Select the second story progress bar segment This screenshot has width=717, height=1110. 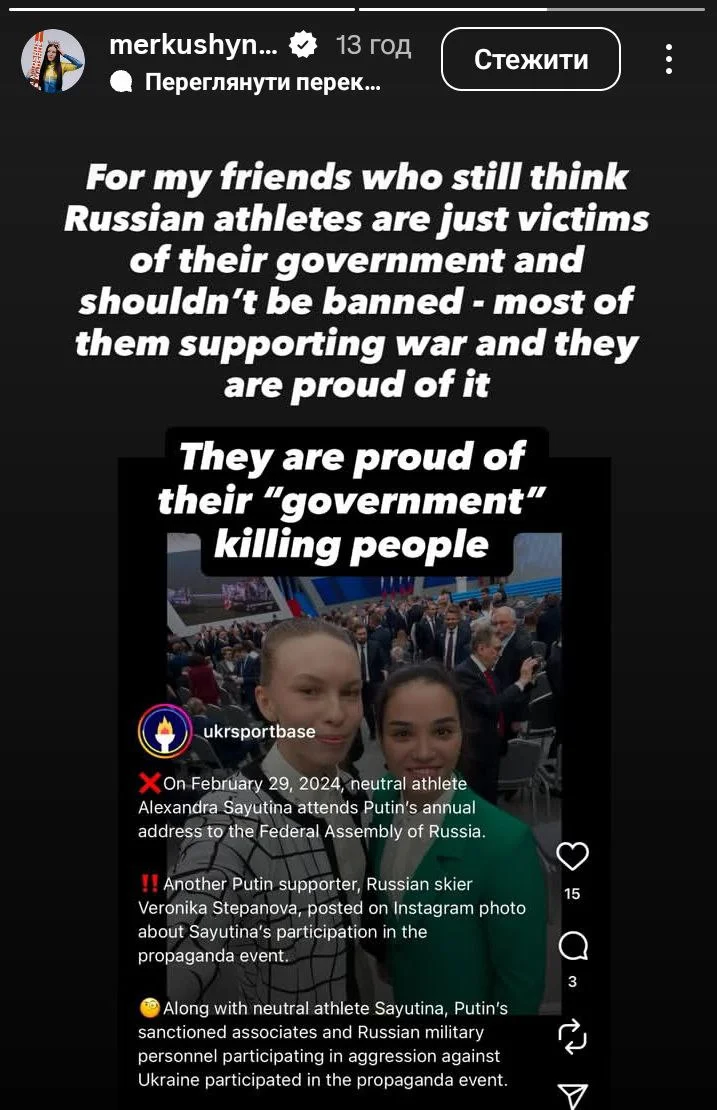(x=532, y=9)
